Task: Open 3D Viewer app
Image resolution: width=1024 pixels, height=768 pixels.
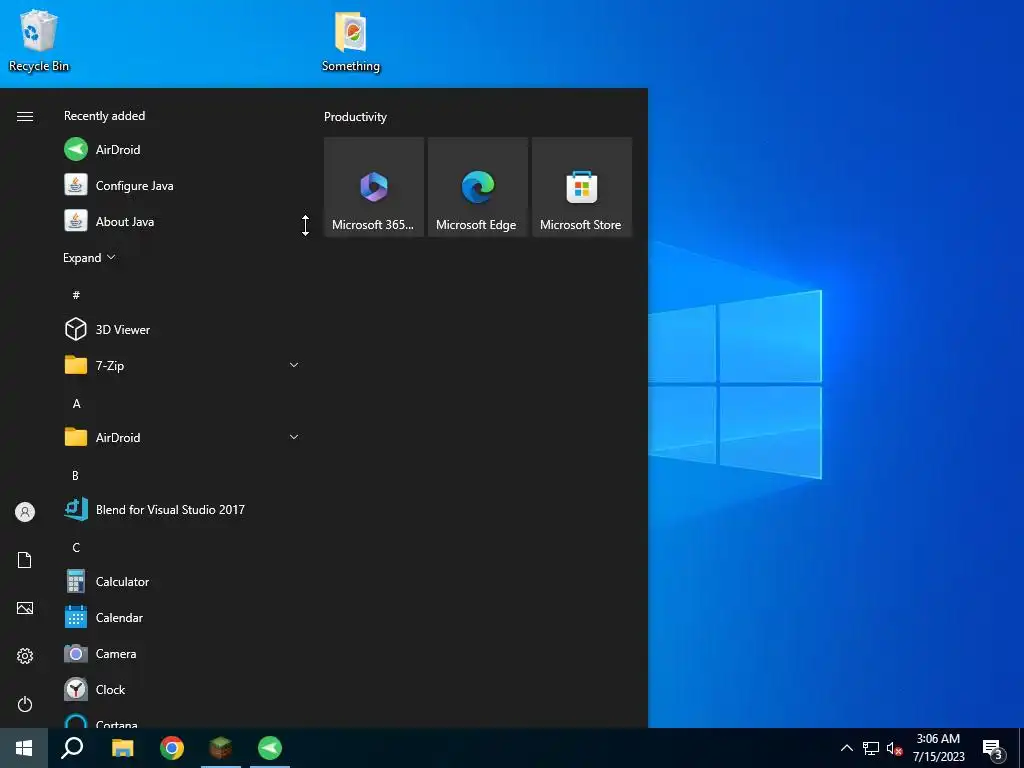Action: tap(182, 329)
